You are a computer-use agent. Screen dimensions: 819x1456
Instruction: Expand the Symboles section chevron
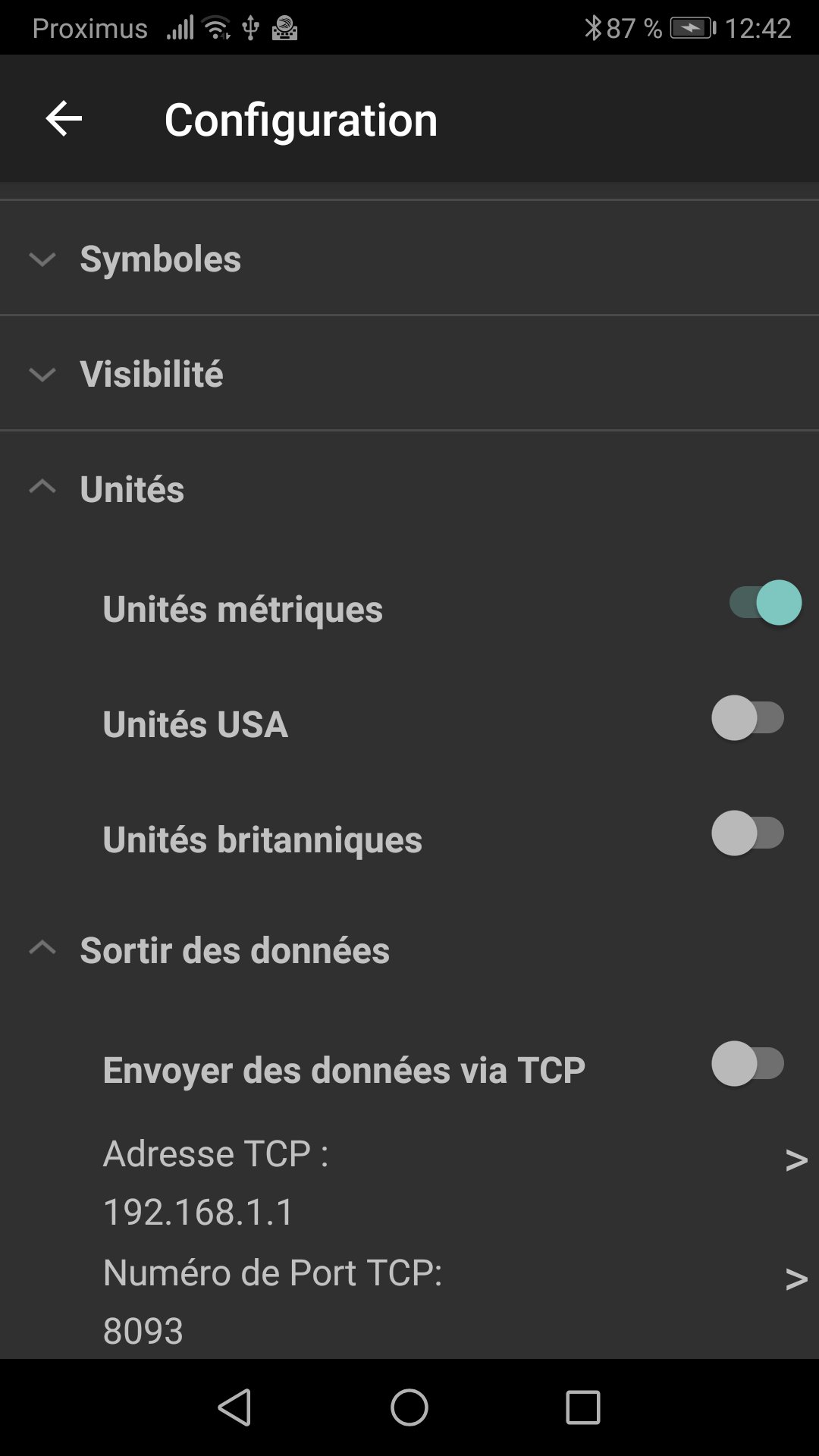pos(42,259)
